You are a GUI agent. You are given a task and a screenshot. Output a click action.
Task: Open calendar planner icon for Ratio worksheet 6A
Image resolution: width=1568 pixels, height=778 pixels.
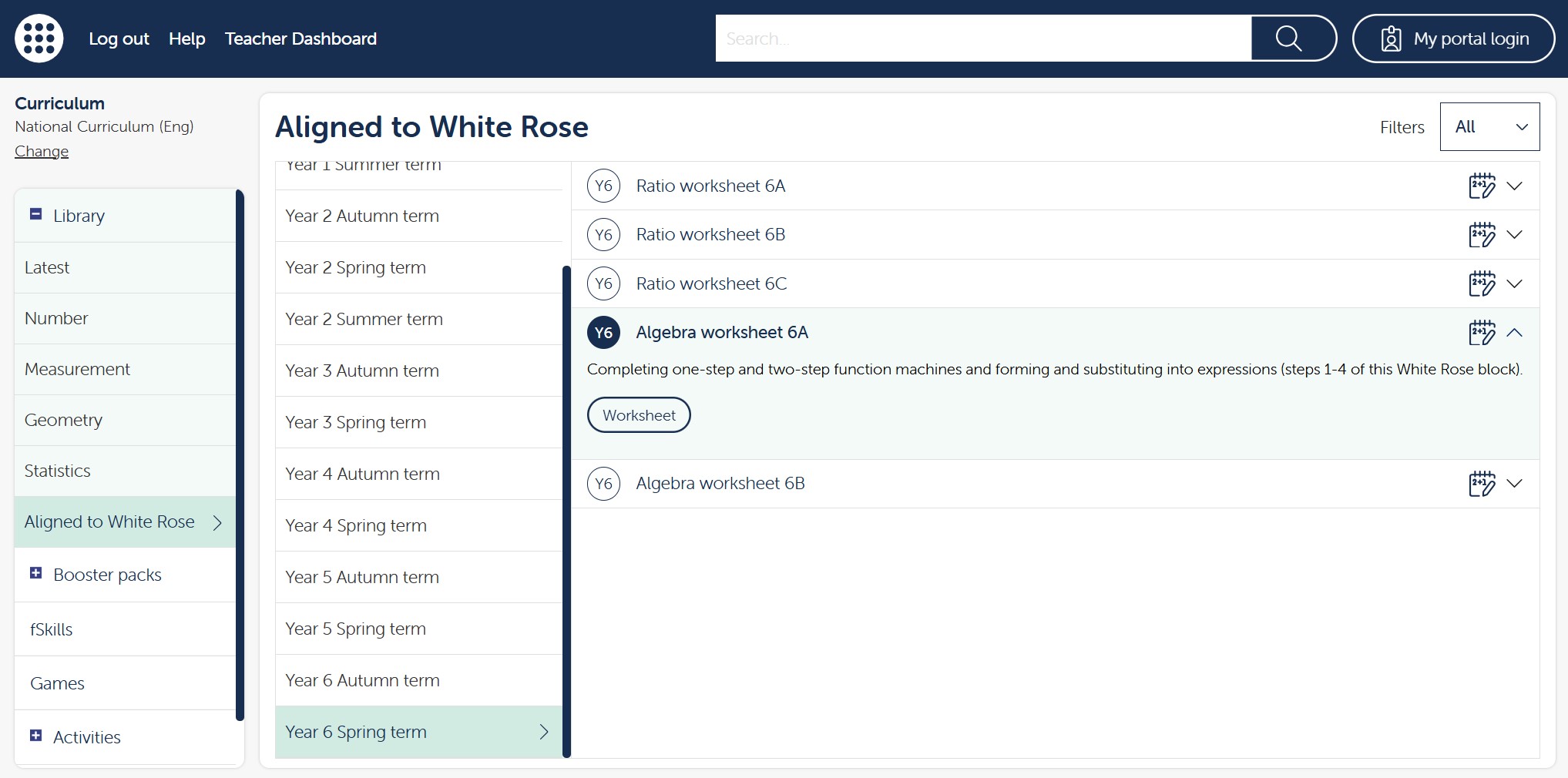(1481, 186)
